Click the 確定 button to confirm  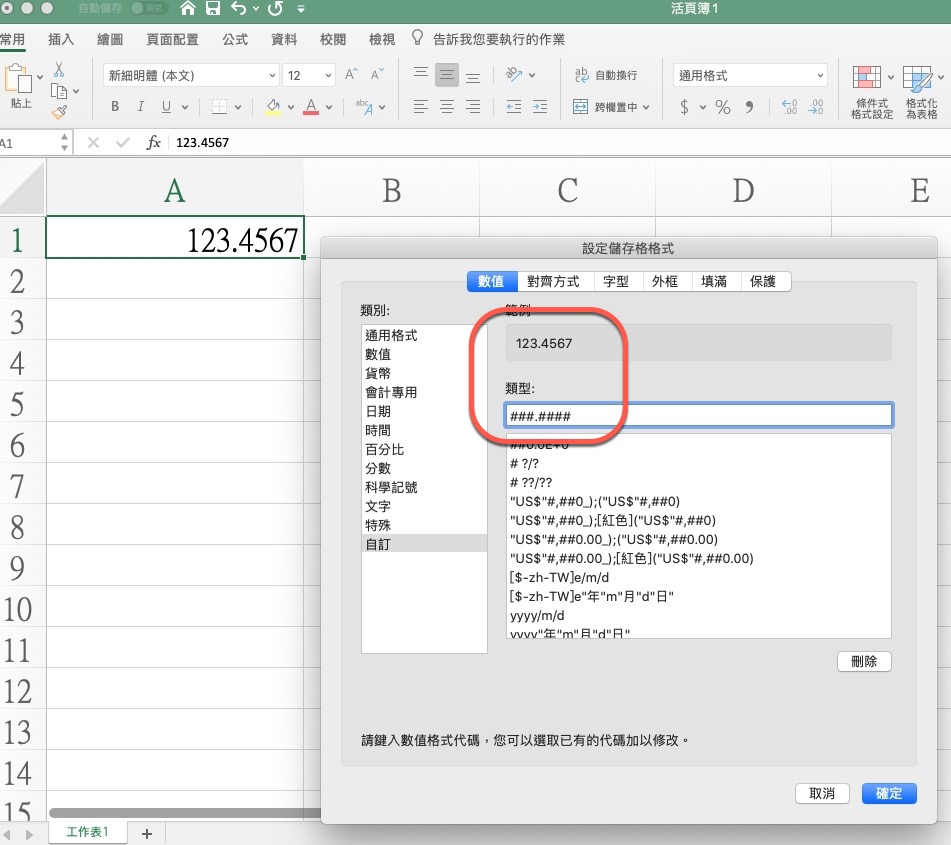click(888, 793)
